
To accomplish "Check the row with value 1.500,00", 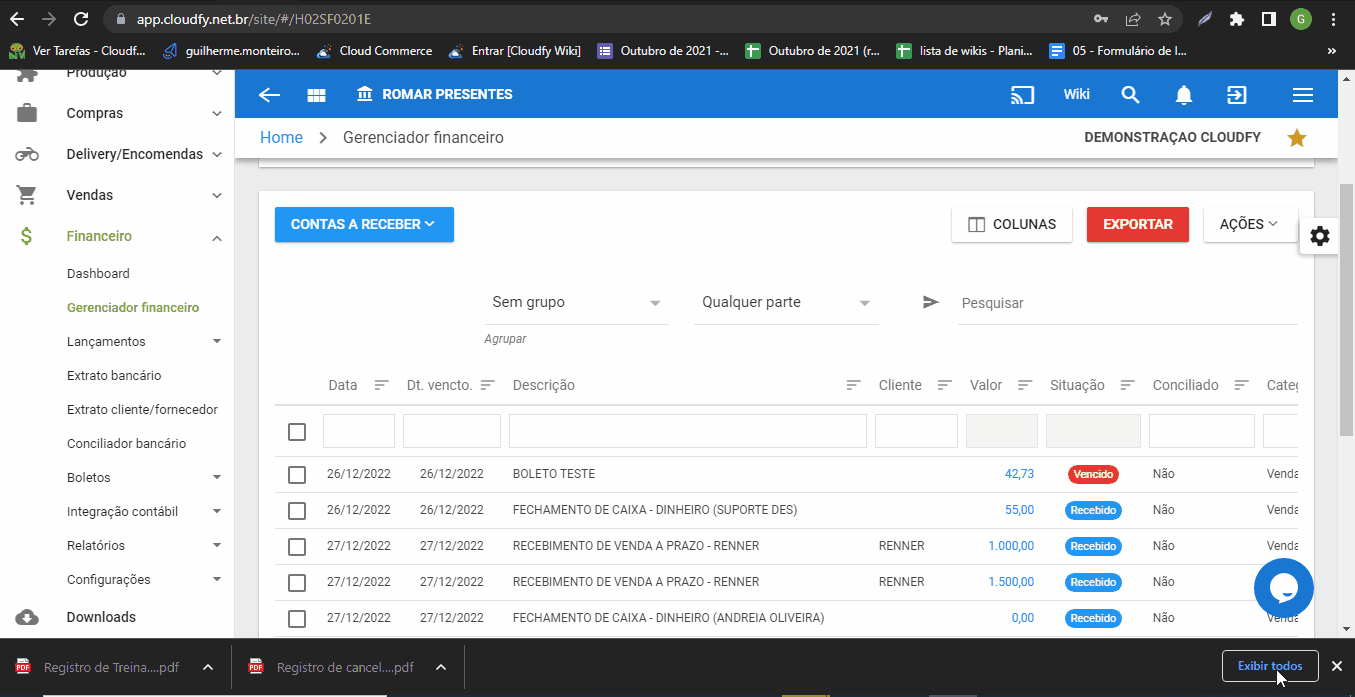I will (x=297, y=583).
